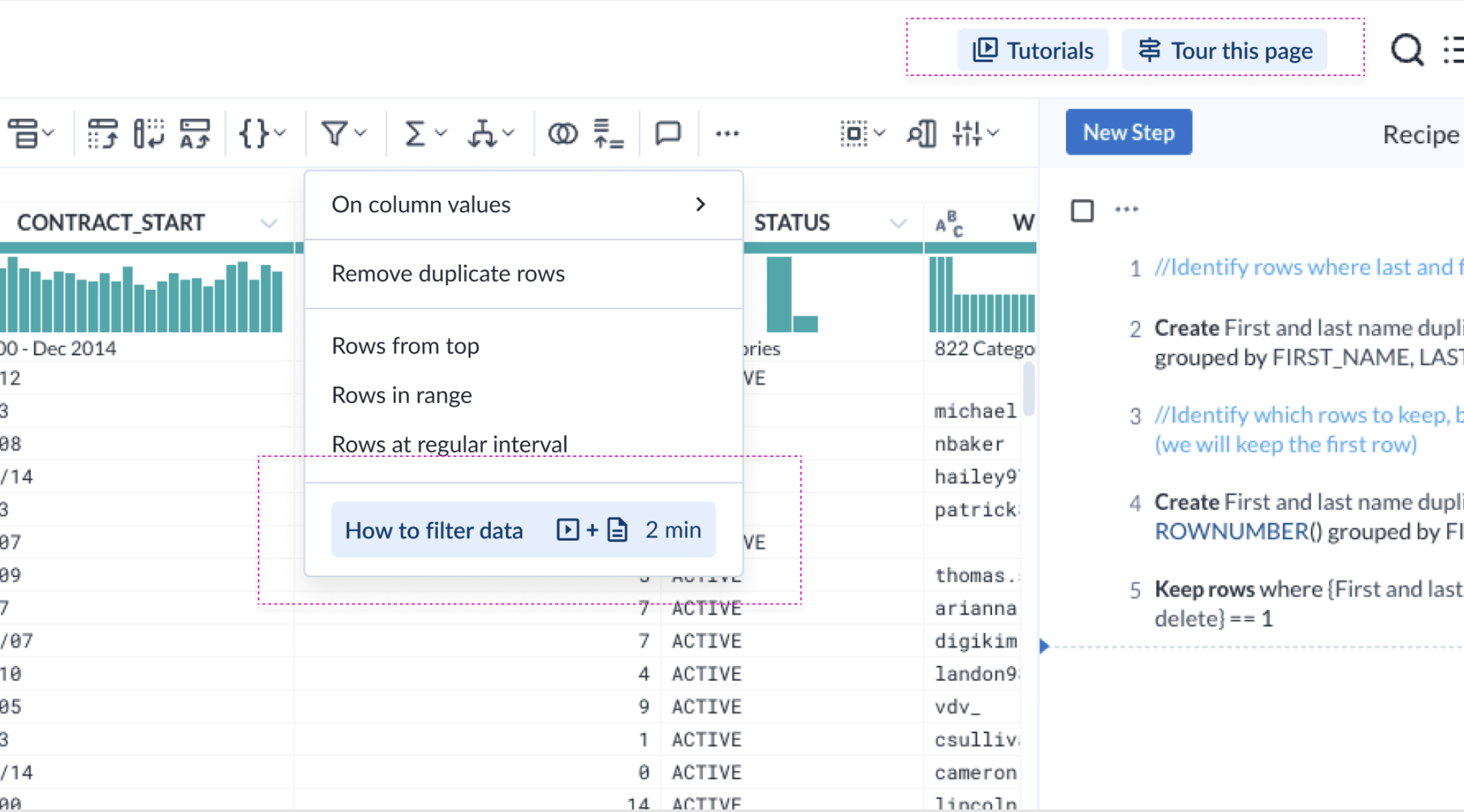The height and width of the screenshot is (812, 1464).
Task: Start Tour this page
Action: 1225,51
